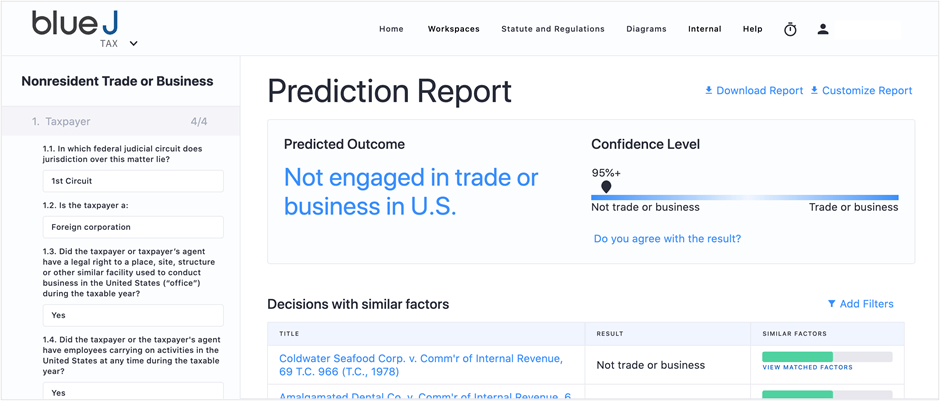Click View Matched Factors link
The height and width of the screenshot is (401, 940).
[x=807, y=367]
